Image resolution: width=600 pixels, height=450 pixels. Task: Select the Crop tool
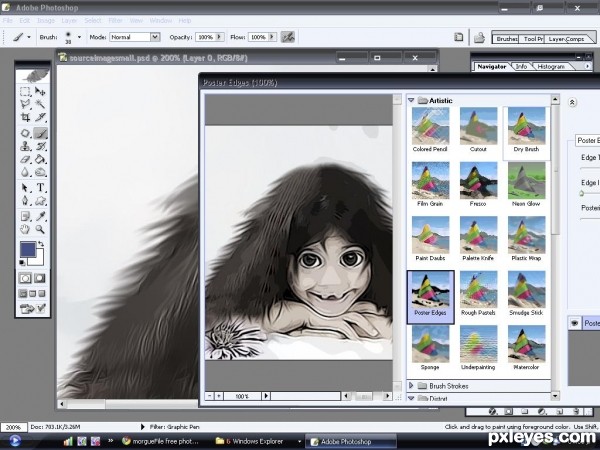pyautogui.click(x=25, y=117)
